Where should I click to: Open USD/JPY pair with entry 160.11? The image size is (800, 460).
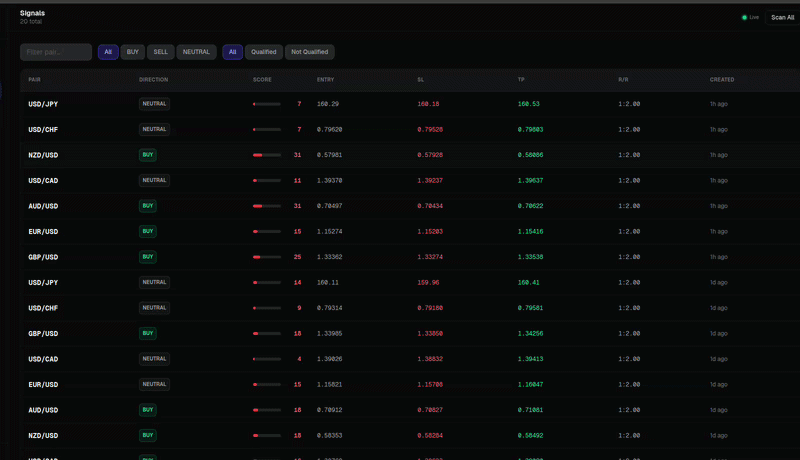coord(43,283)
